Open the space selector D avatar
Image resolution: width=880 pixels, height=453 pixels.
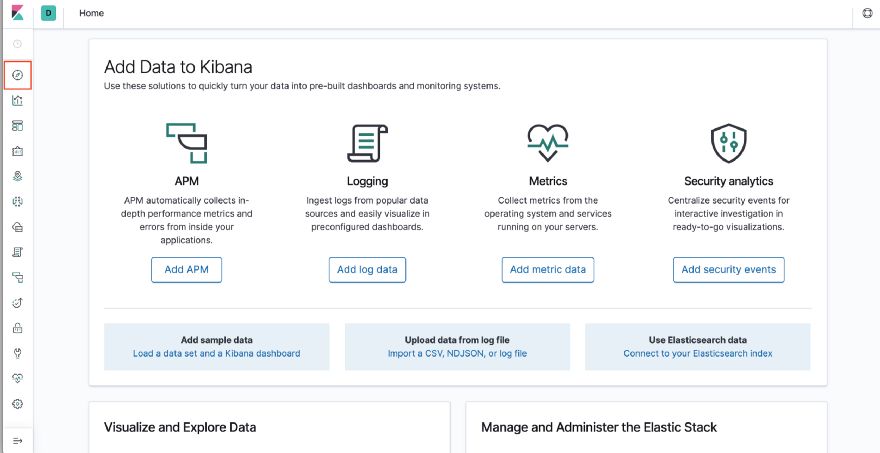click(49, 14)
